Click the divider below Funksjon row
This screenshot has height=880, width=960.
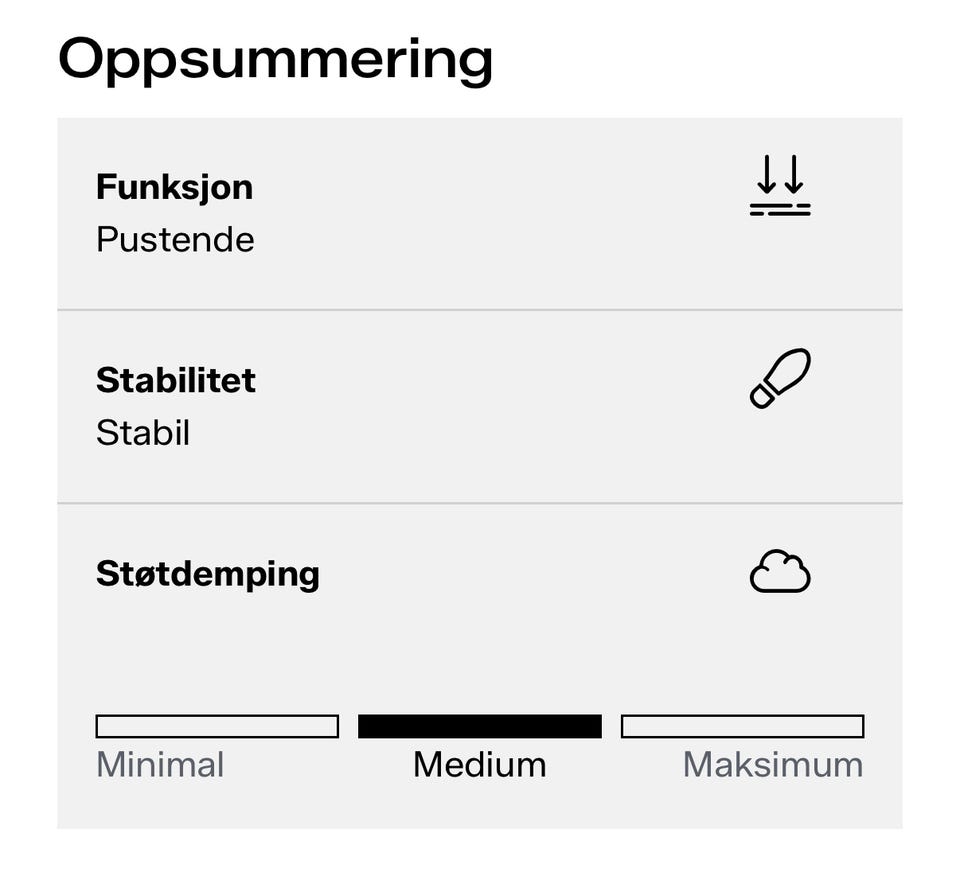tap(480, 310)
